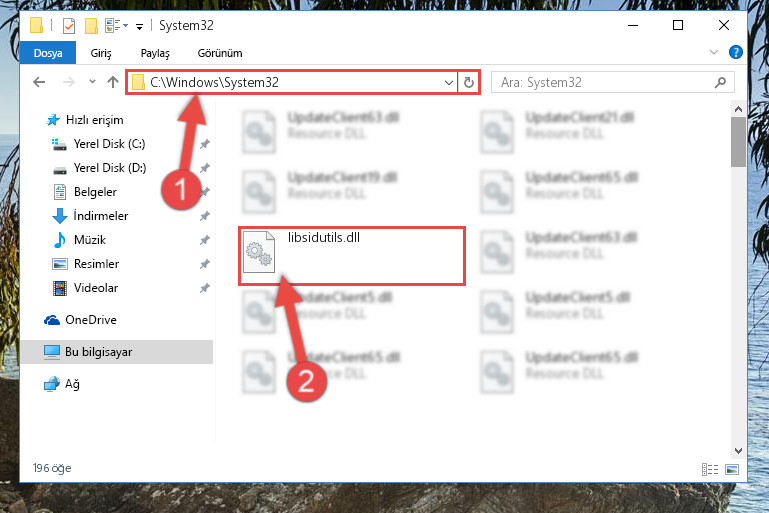The image size is (769, 513).
Task: Expand the address bar history dropdown
Action: click(448, 82)
